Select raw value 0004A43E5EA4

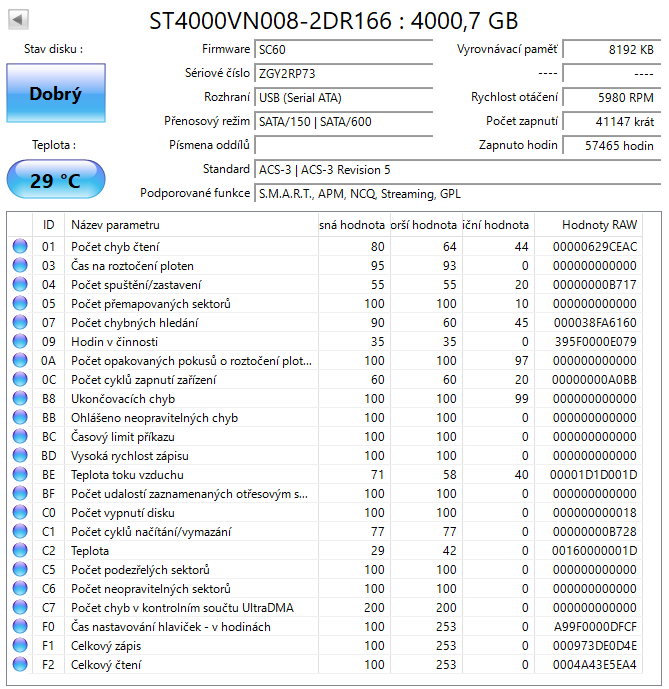(595, 665)
